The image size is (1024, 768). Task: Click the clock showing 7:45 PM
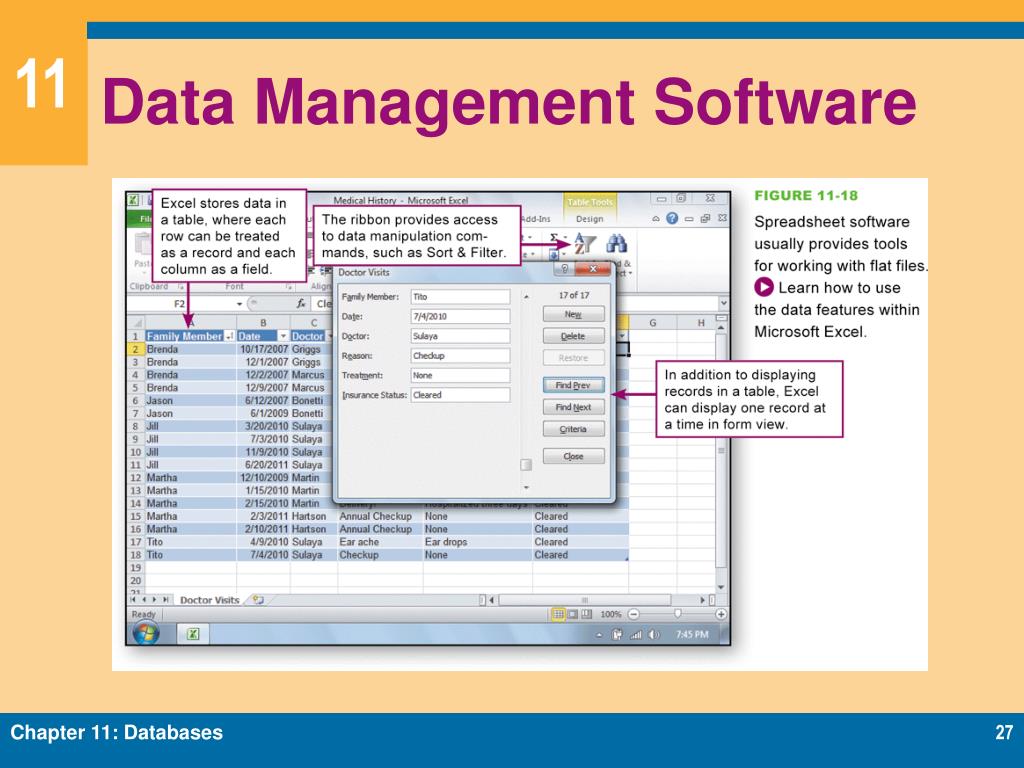[x=692, y=634]
